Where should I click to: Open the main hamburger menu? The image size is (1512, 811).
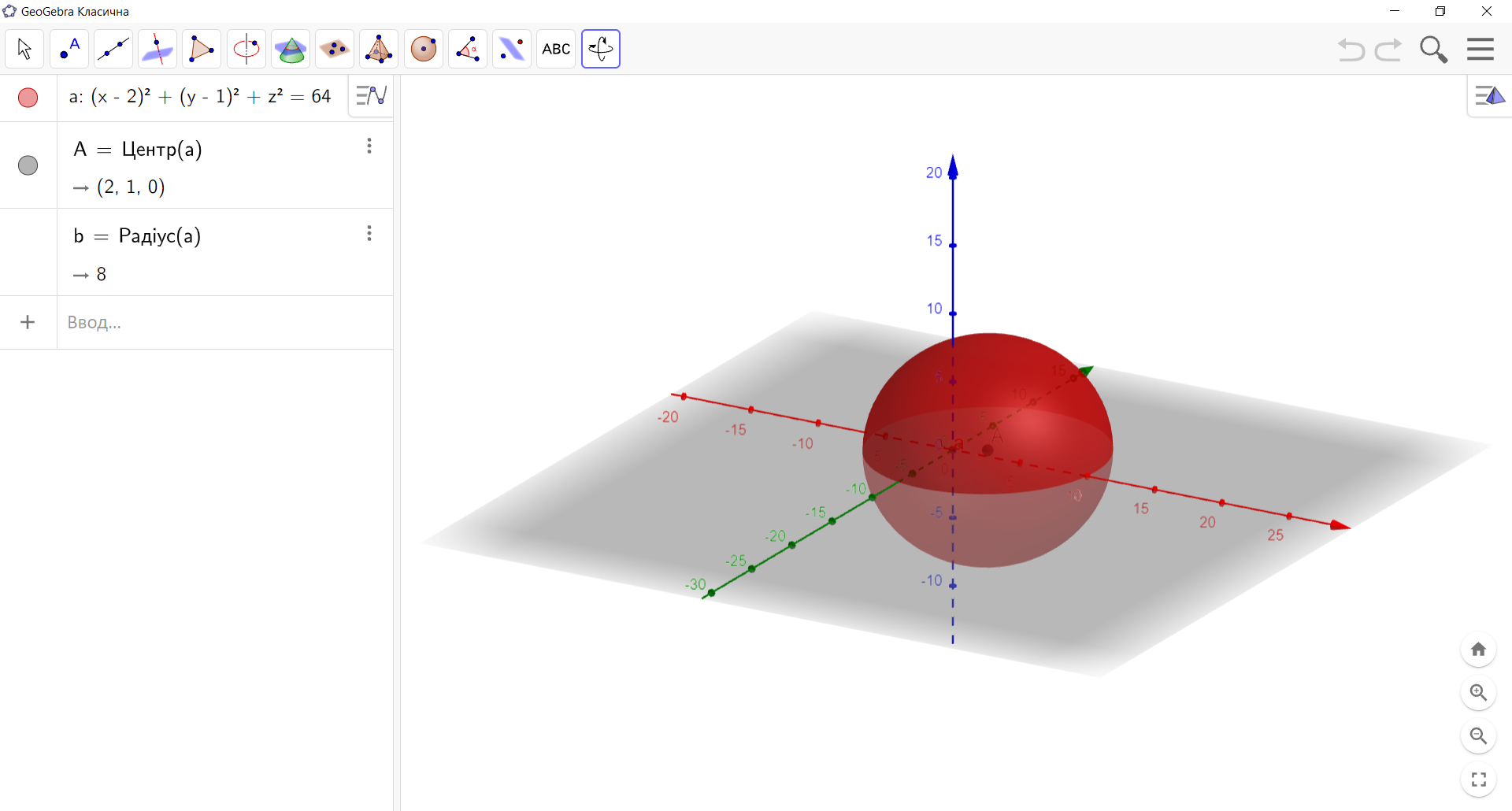pyautogui.click(x=1480, y=49)
